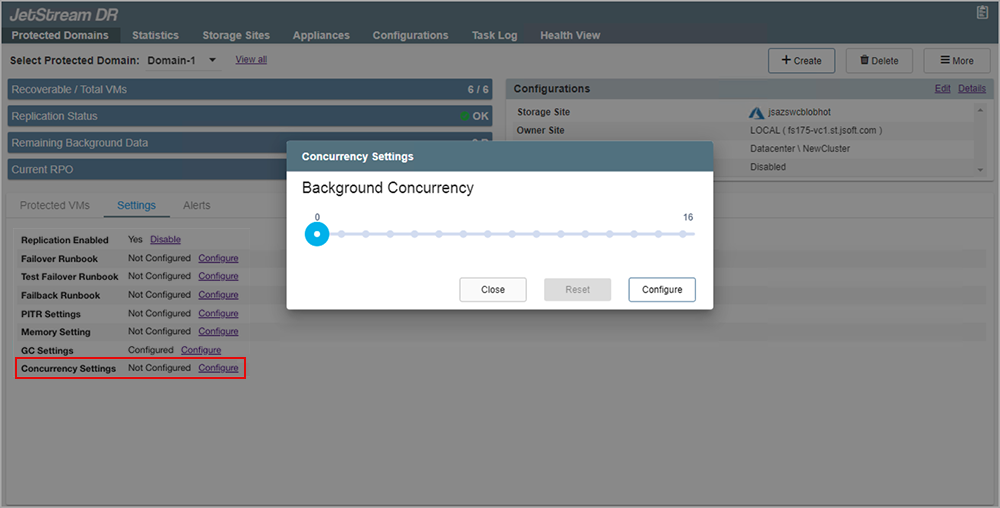1000x508 pixels.
Task: Disable replication via the Disable link
Action: (x=165, y=240)
